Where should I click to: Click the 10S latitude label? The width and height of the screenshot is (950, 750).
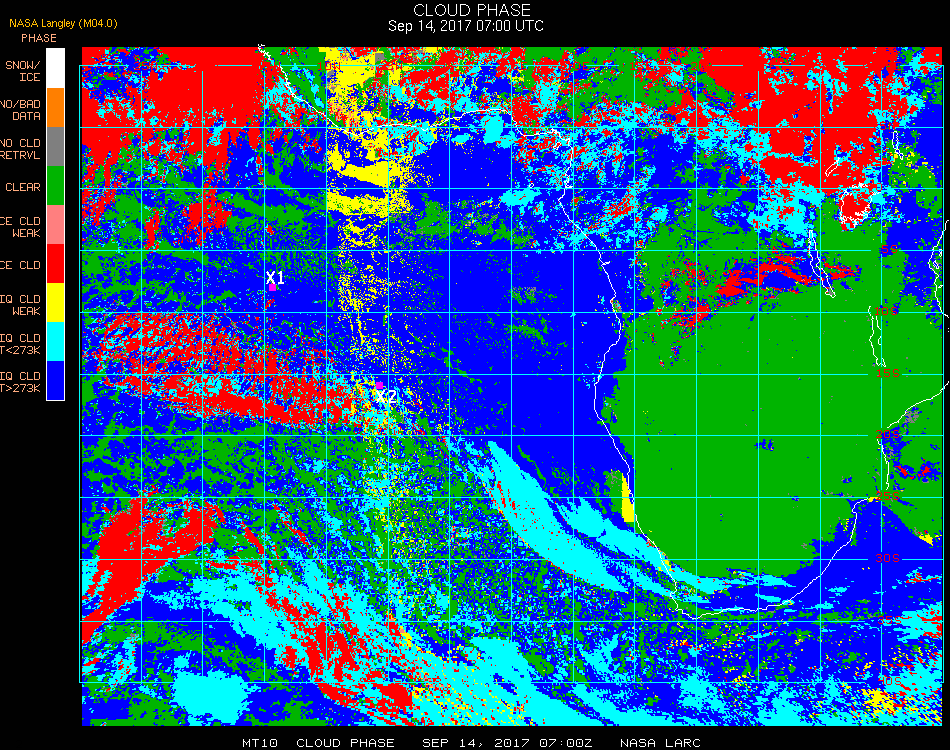point(886,311)
